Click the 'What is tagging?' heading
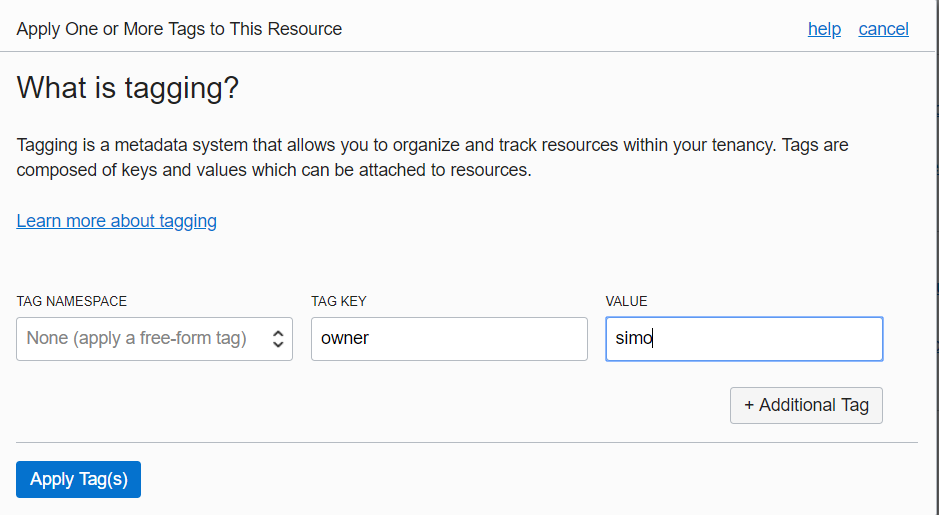The image size is (939, 515). point(128,87)
